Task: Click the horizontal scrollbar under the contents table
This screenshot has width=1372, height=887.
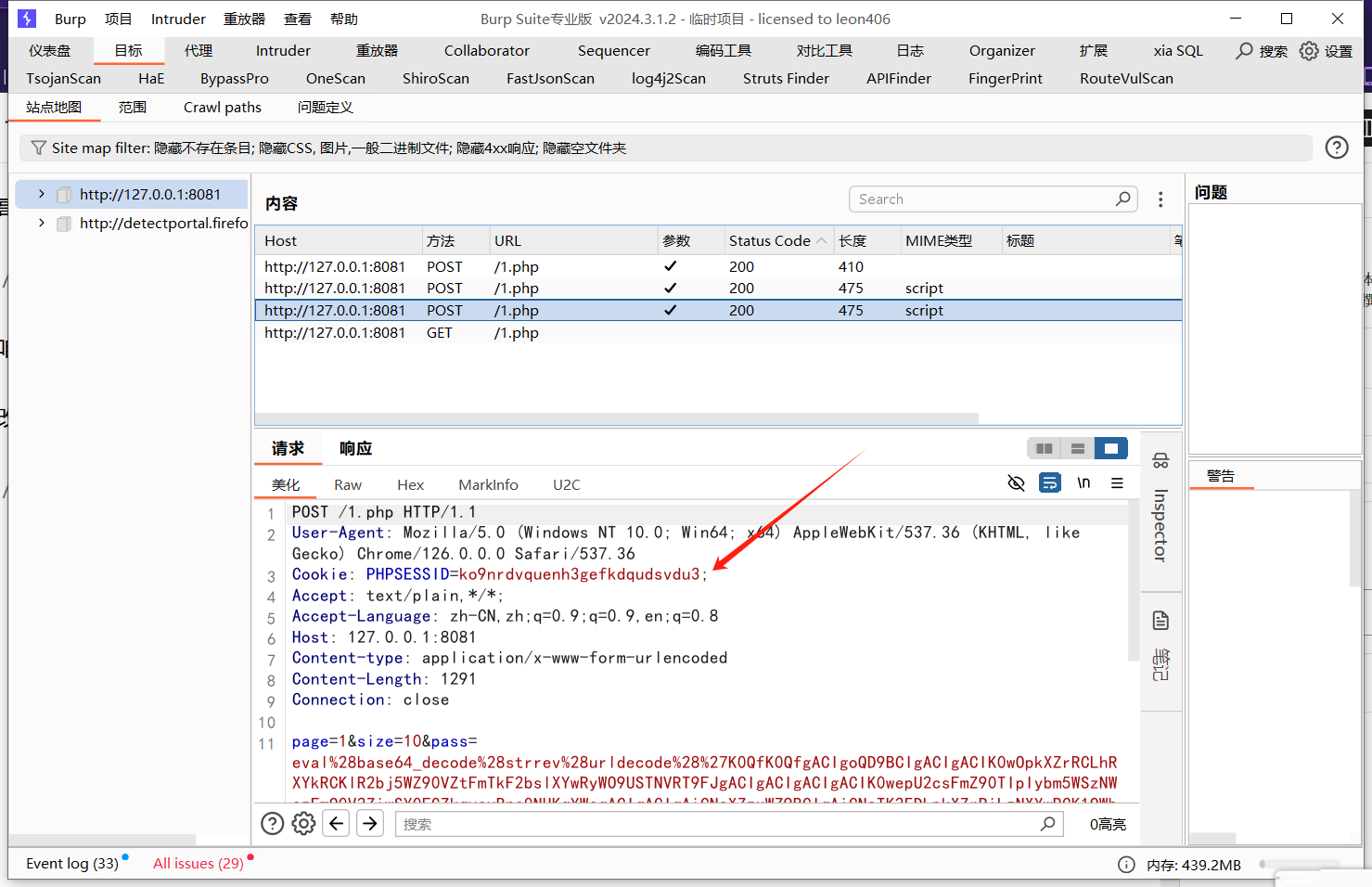Action: click(617, 418)
